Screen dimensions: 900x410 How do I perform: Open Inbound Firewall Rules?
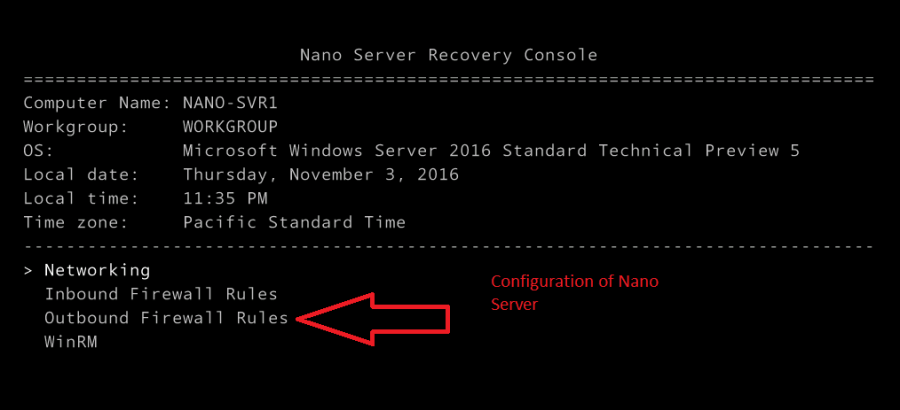point(160,294)
